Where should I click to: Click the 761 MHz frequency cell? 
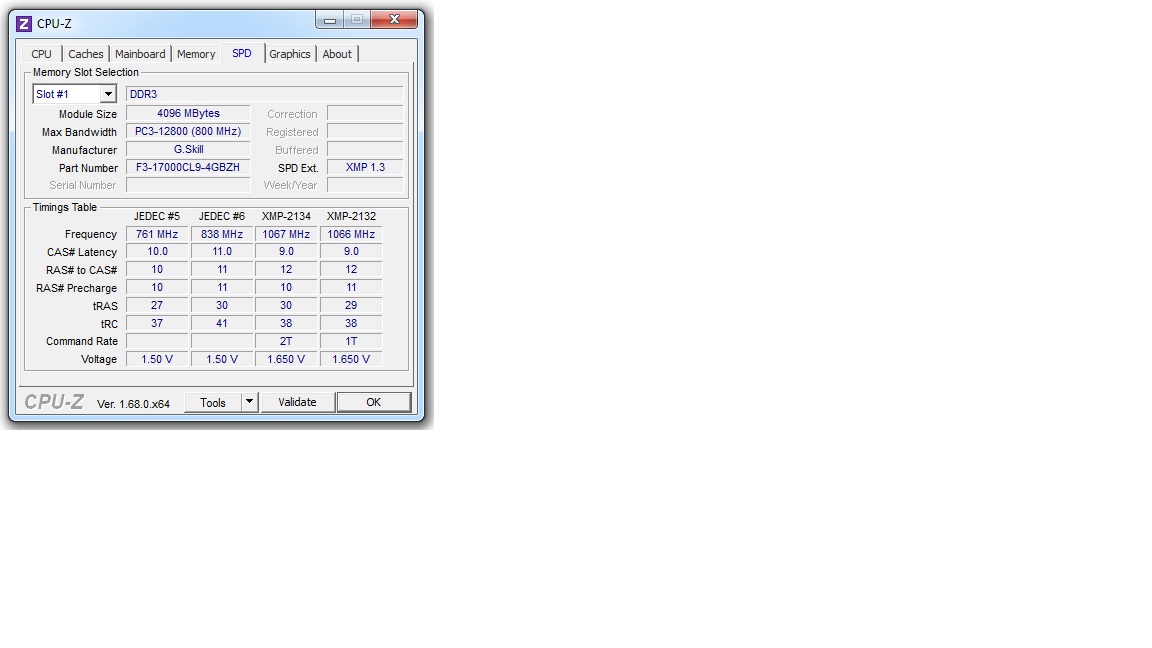tap(157, 234)
